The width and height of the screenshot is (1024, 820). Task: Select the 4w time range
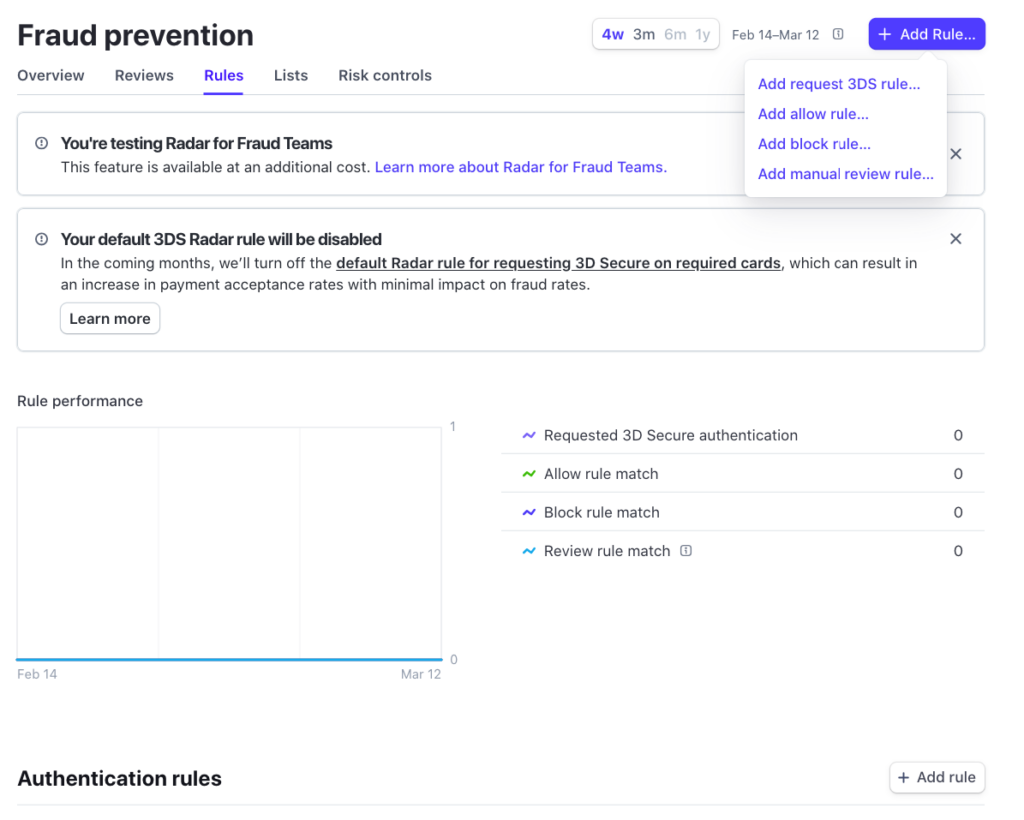coord(612,34)
